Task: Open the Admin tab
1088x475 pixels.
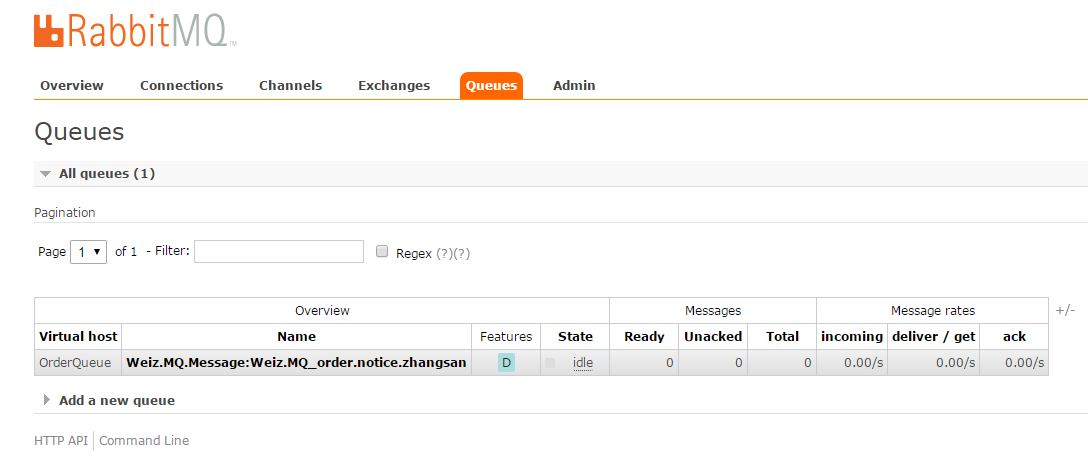Action: point(574,85)
